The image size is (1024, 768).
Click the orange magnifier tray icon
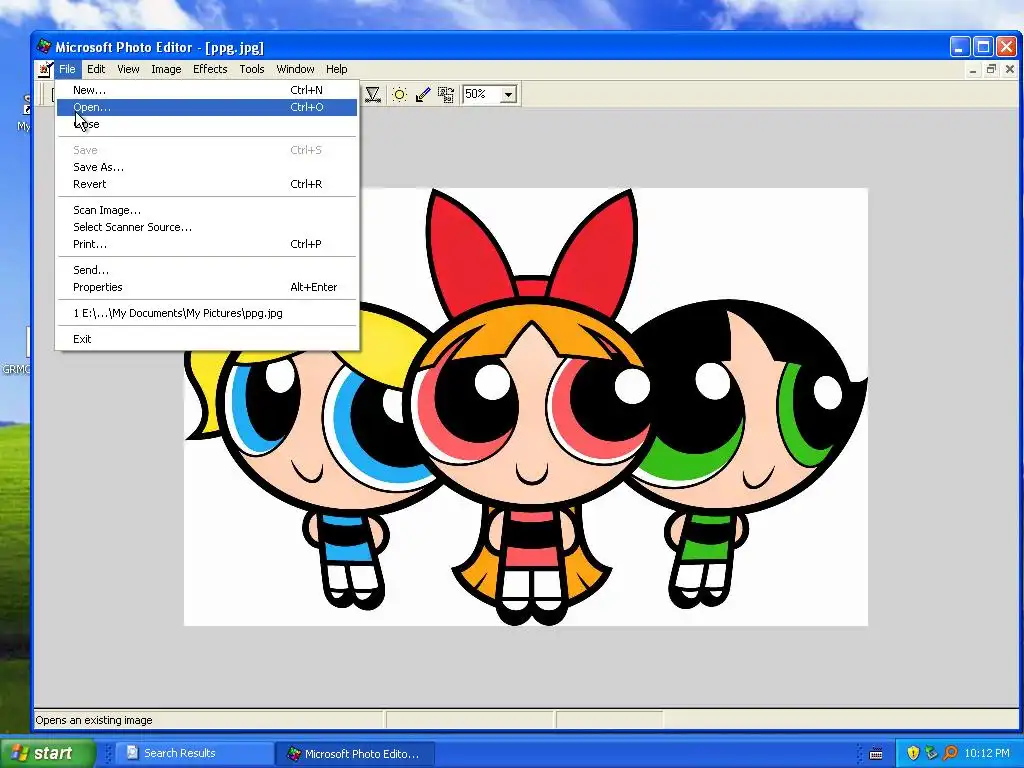(x=950, y=753)
